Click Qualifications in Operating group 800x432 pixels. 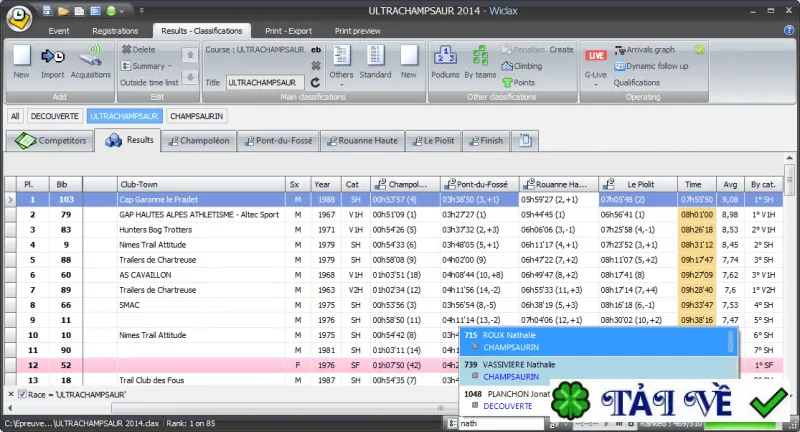tap(636, 82)
